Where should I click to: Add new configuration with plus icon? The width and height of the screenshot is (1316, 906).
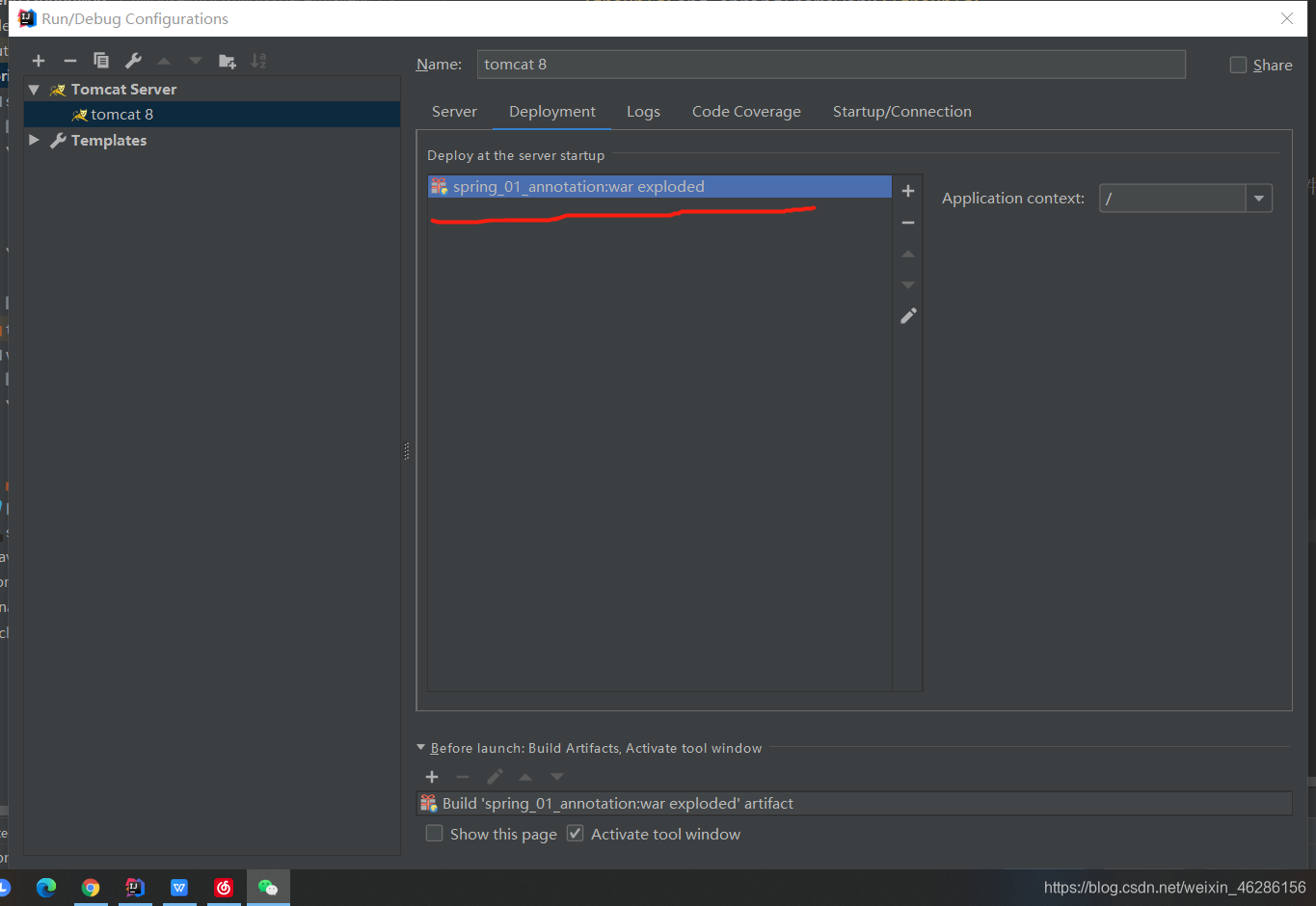pos(39,61)
